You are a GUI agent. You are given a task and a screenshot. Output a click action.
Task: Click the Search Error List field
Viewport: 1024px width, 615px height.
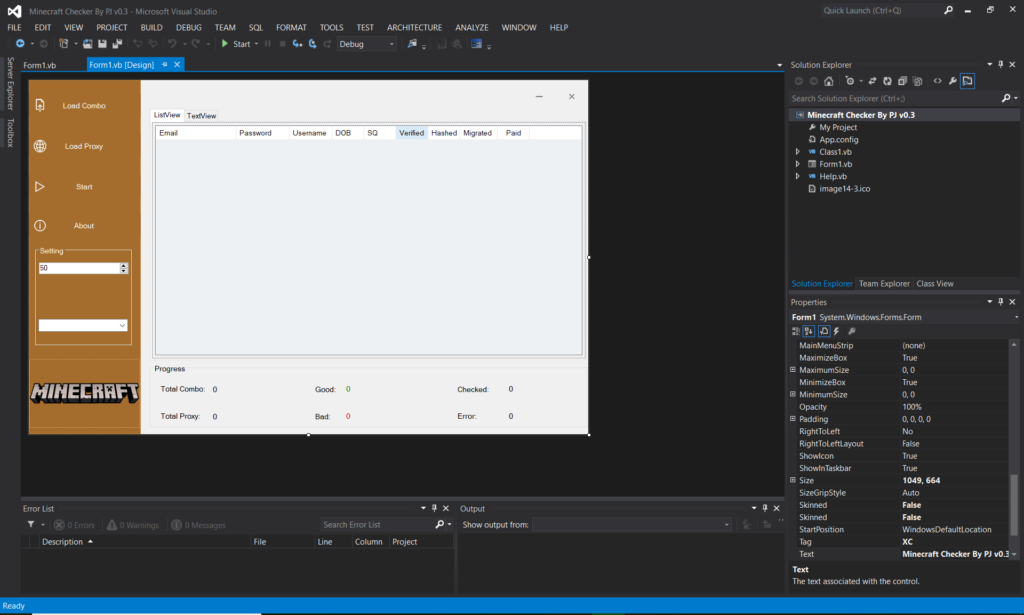point(377,525)
